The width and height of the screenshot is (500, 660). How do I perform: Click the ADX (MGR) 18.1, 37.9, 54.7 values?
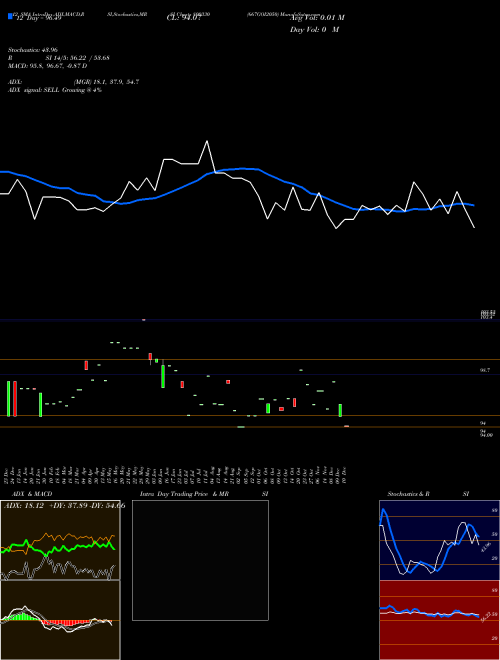(x=106, y=82)
